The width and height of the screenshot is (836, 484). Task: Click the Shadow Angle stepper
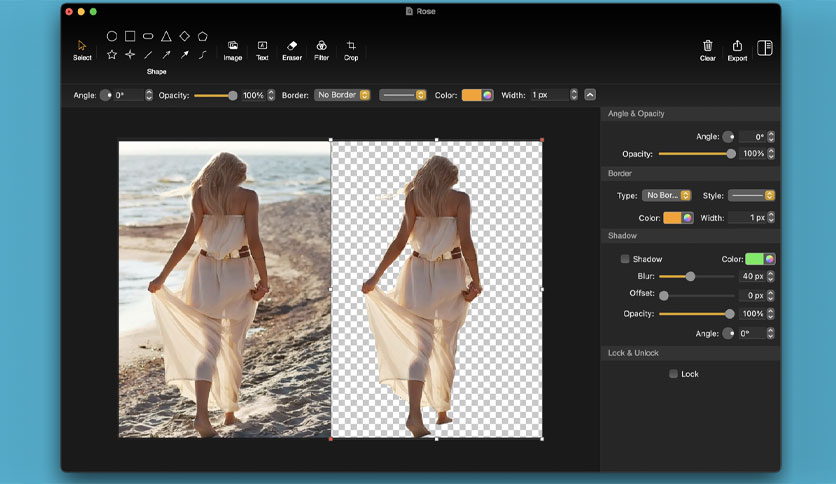tap(771, 334)
